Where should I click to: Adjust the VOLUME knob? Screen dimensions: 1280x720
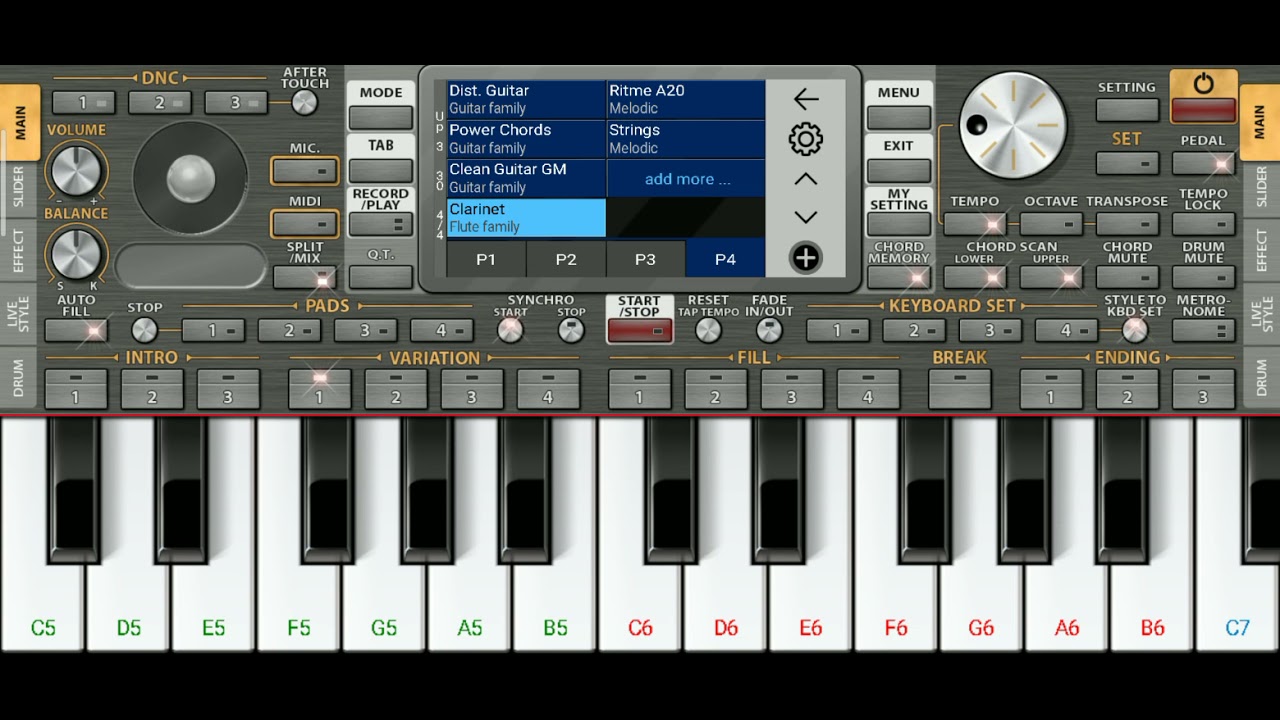click(76, 170)
